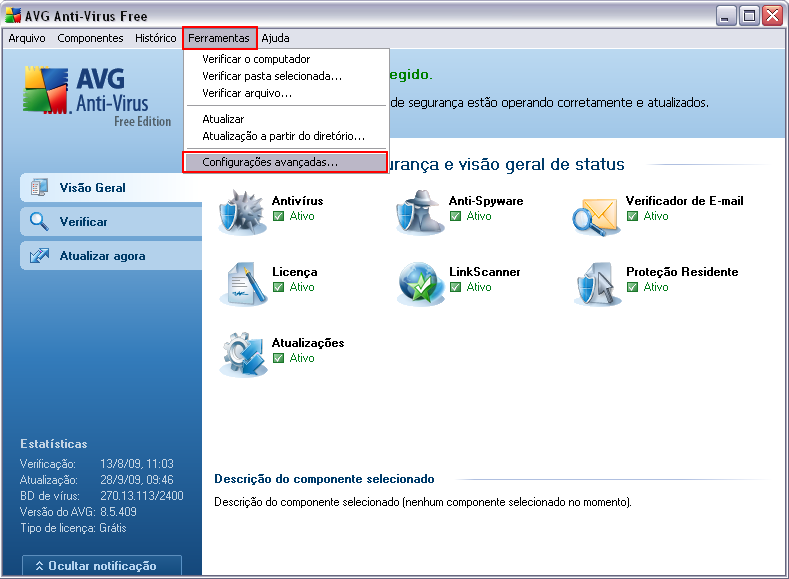This screenshot has height=579, width=789.
Task: Click the LinkScanner Ativo green checkmark
Action: [455, 287]
